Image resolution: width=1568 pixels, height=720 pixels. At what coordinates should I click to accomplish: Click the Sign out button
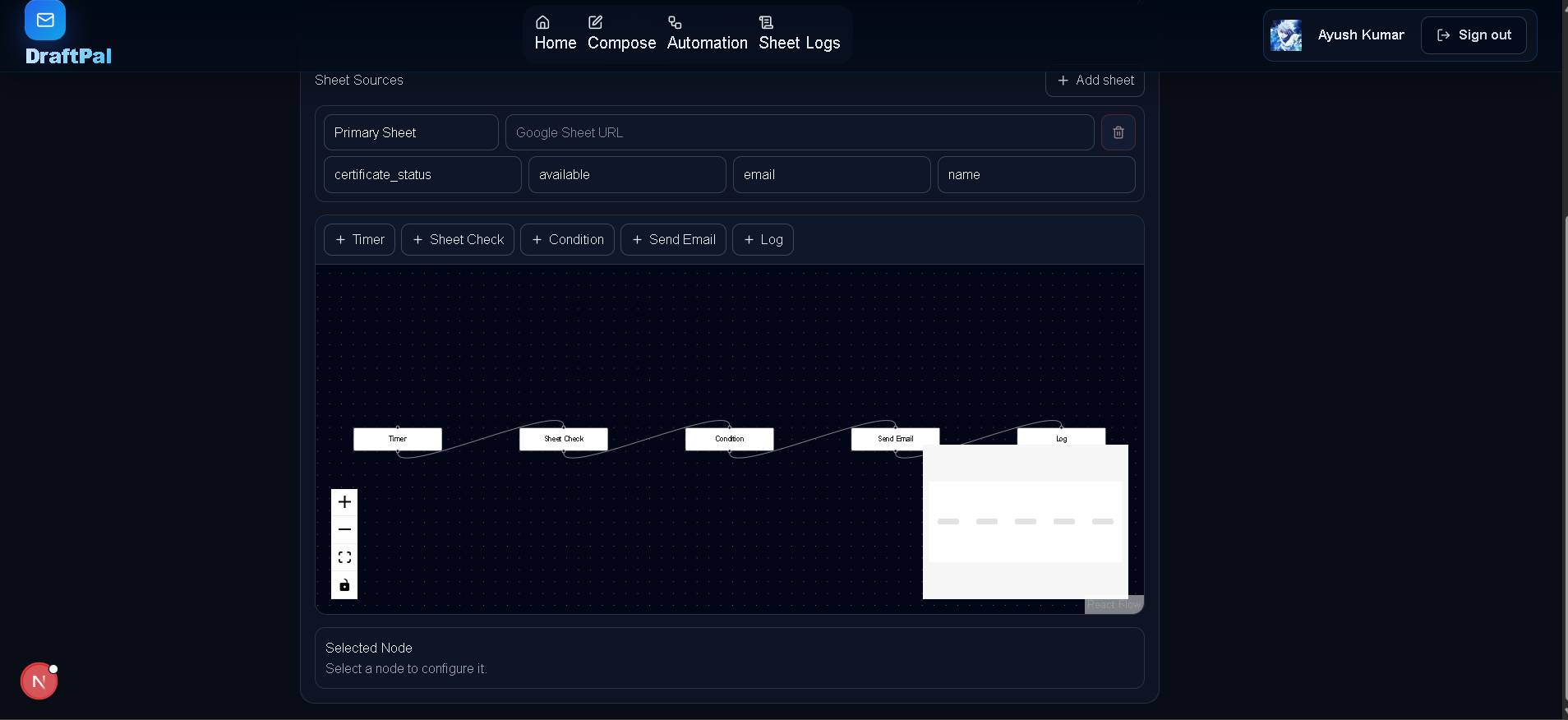tap(1473, 35)
